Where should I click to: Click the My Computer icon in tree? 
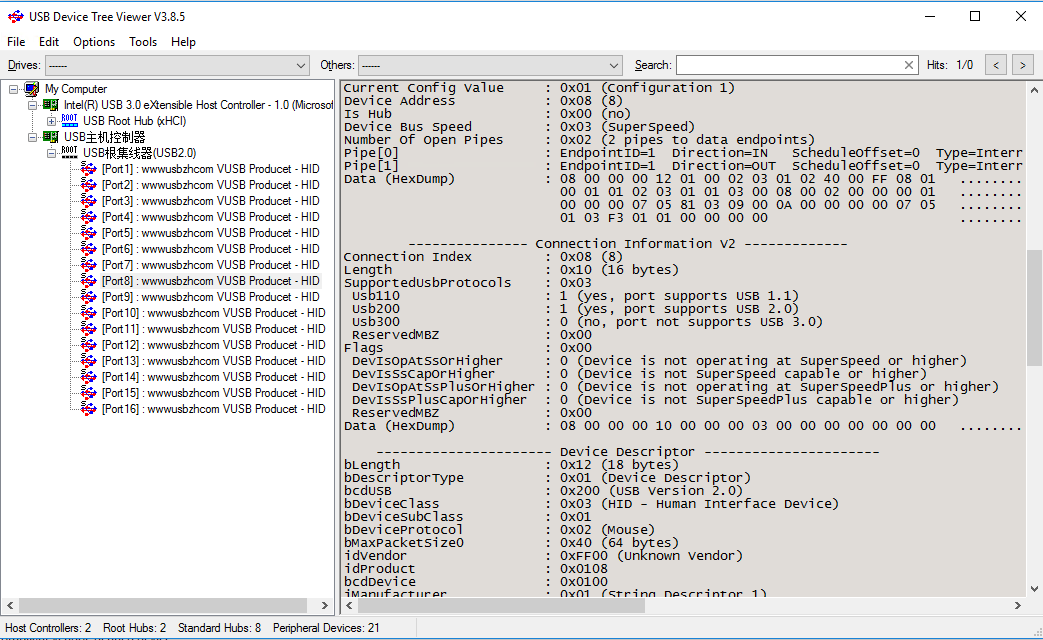32,89
